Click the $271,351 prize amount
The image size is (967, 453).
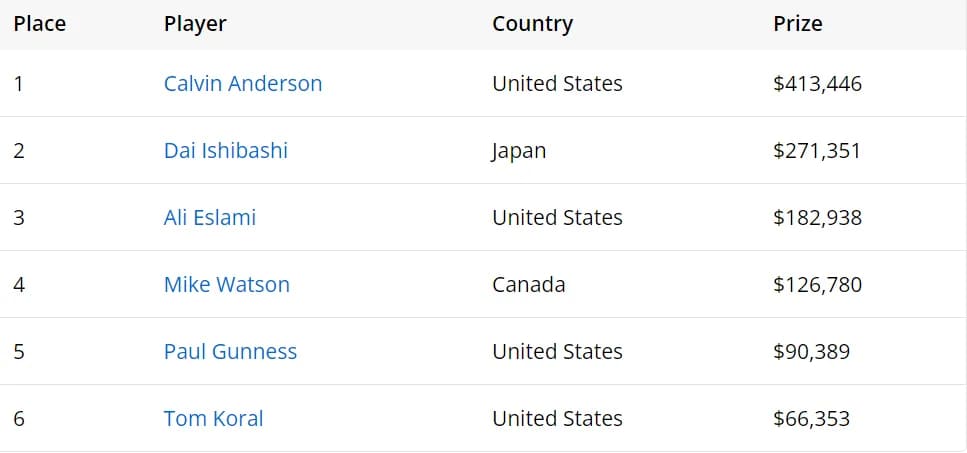816,151
